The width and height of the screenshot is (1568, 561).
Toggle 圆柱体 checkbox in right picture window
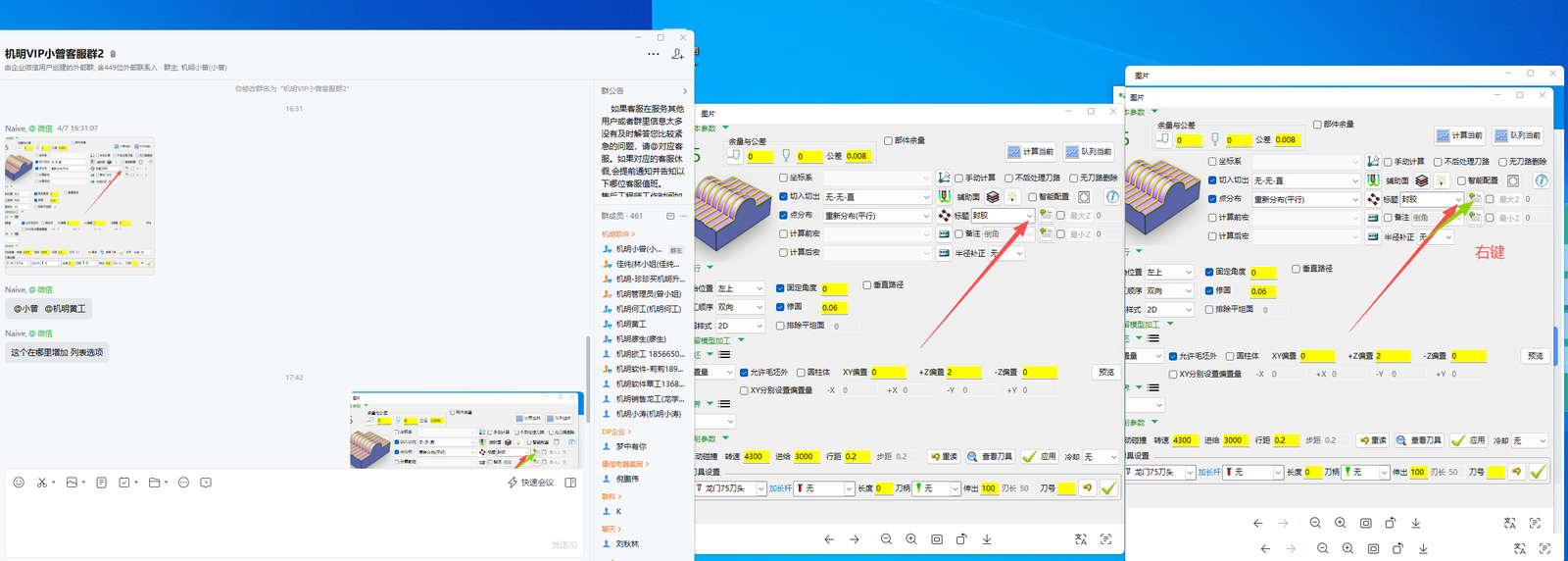click(x=1230, y=356)
